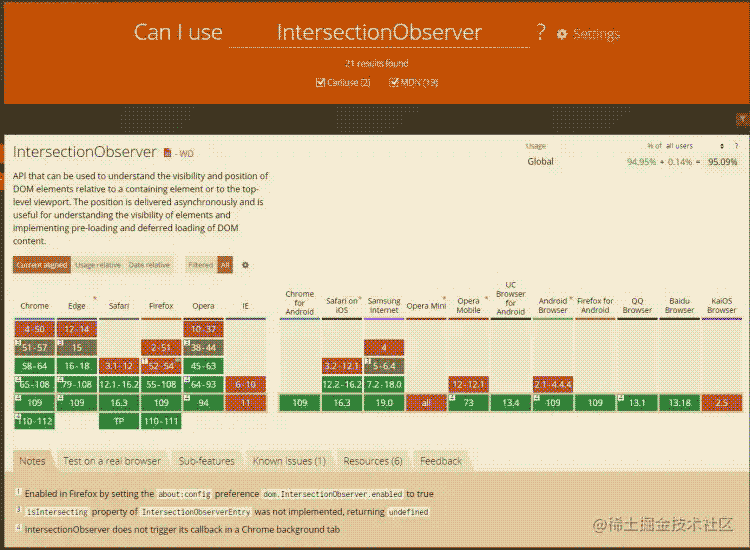
Task: Open the '% of all users' dropdown
Action: tap(685, 146)
